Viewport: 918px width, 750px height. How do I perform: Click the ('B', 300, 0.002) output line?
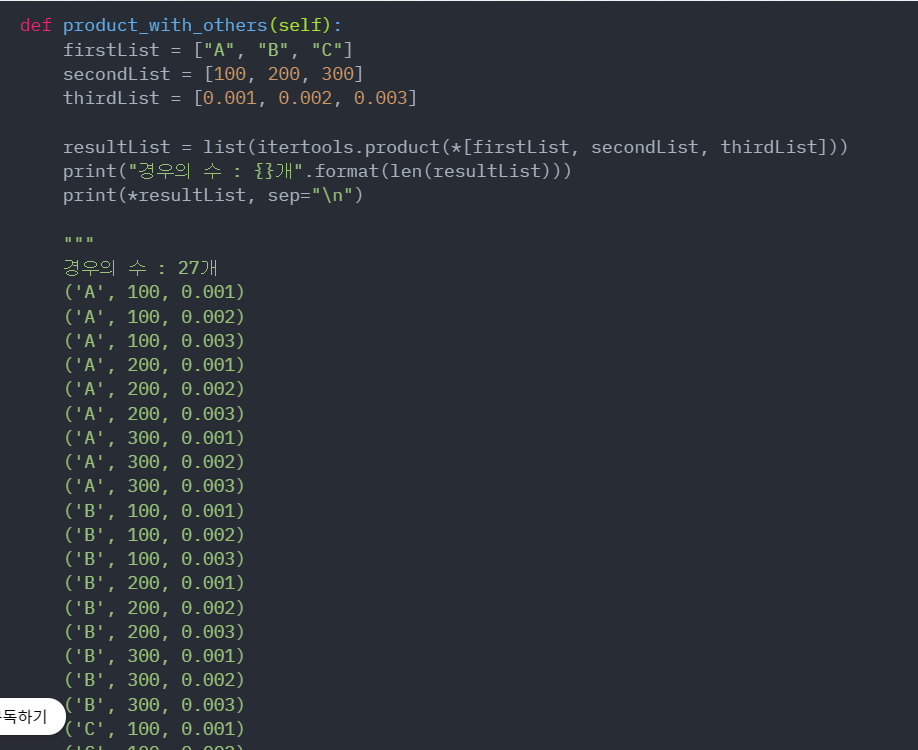coord(154,680)
